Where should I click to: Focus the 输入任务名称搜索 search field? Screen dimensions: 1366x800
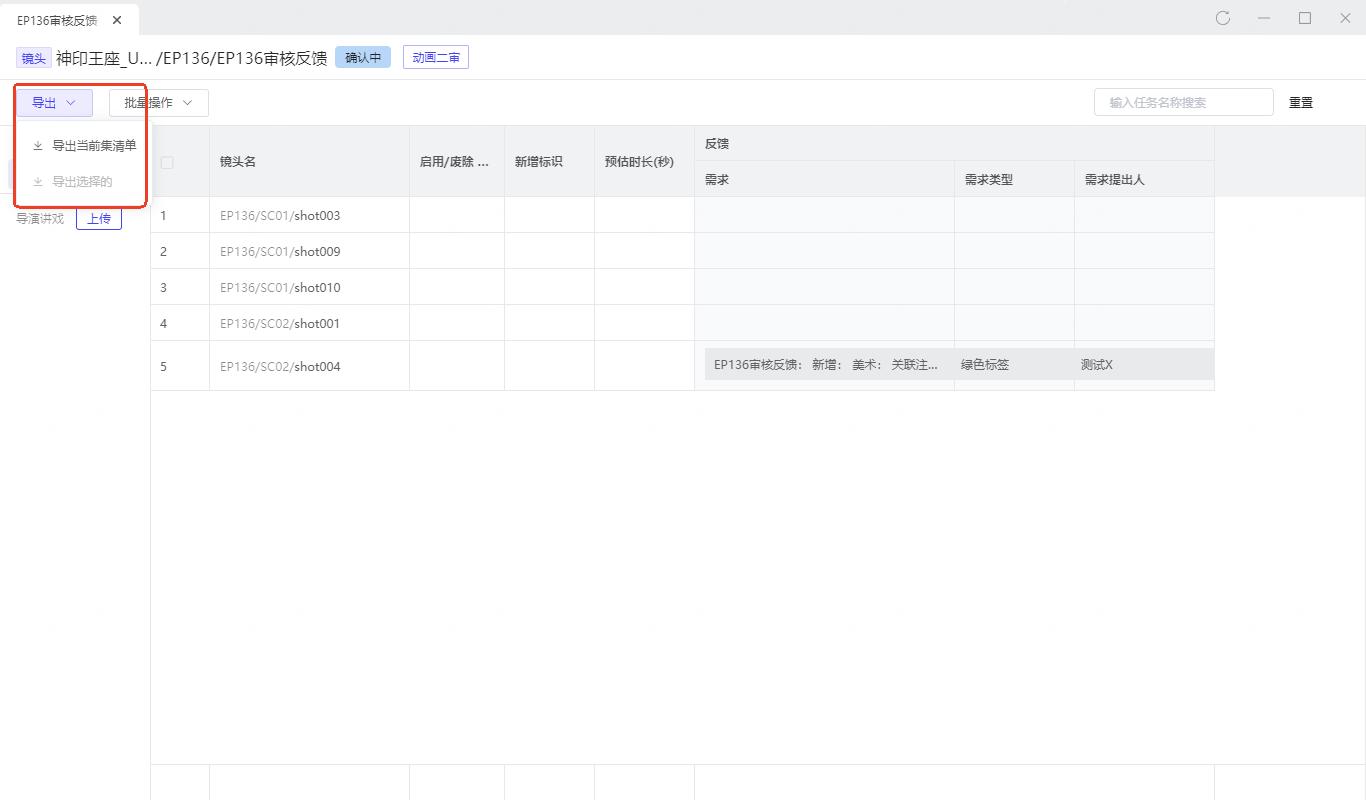point(1183,102)
